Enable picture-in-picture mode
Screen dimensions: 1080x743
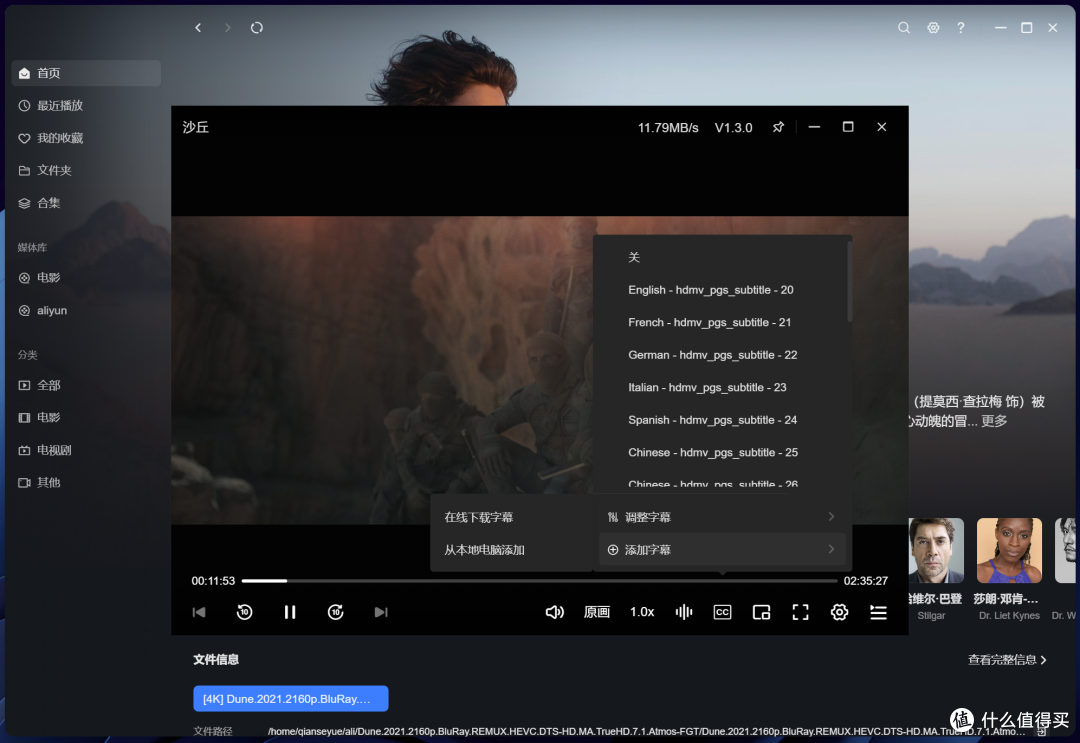[x=761, y=612]
